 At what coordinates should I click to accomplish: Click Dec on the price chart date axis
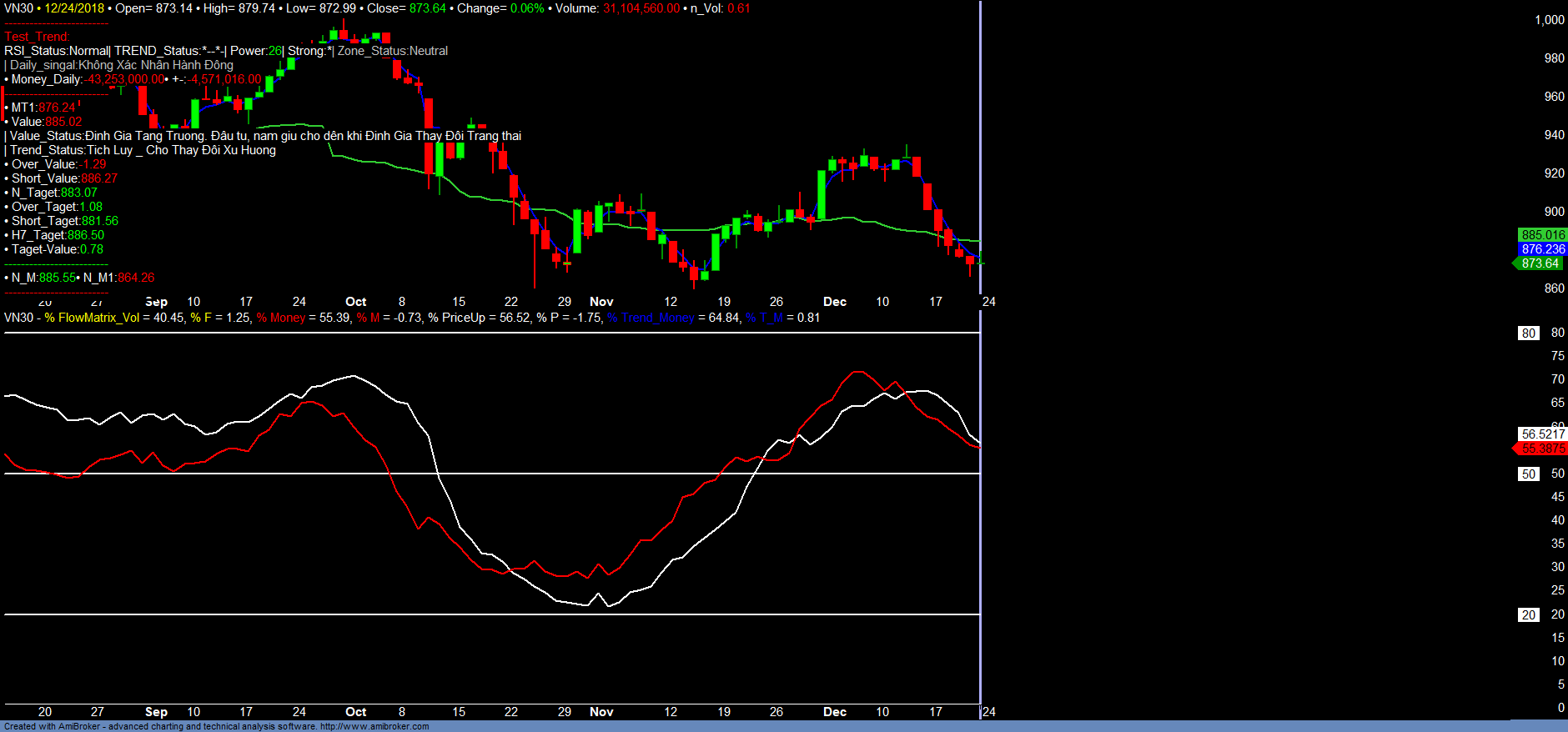tap(834, 302)
